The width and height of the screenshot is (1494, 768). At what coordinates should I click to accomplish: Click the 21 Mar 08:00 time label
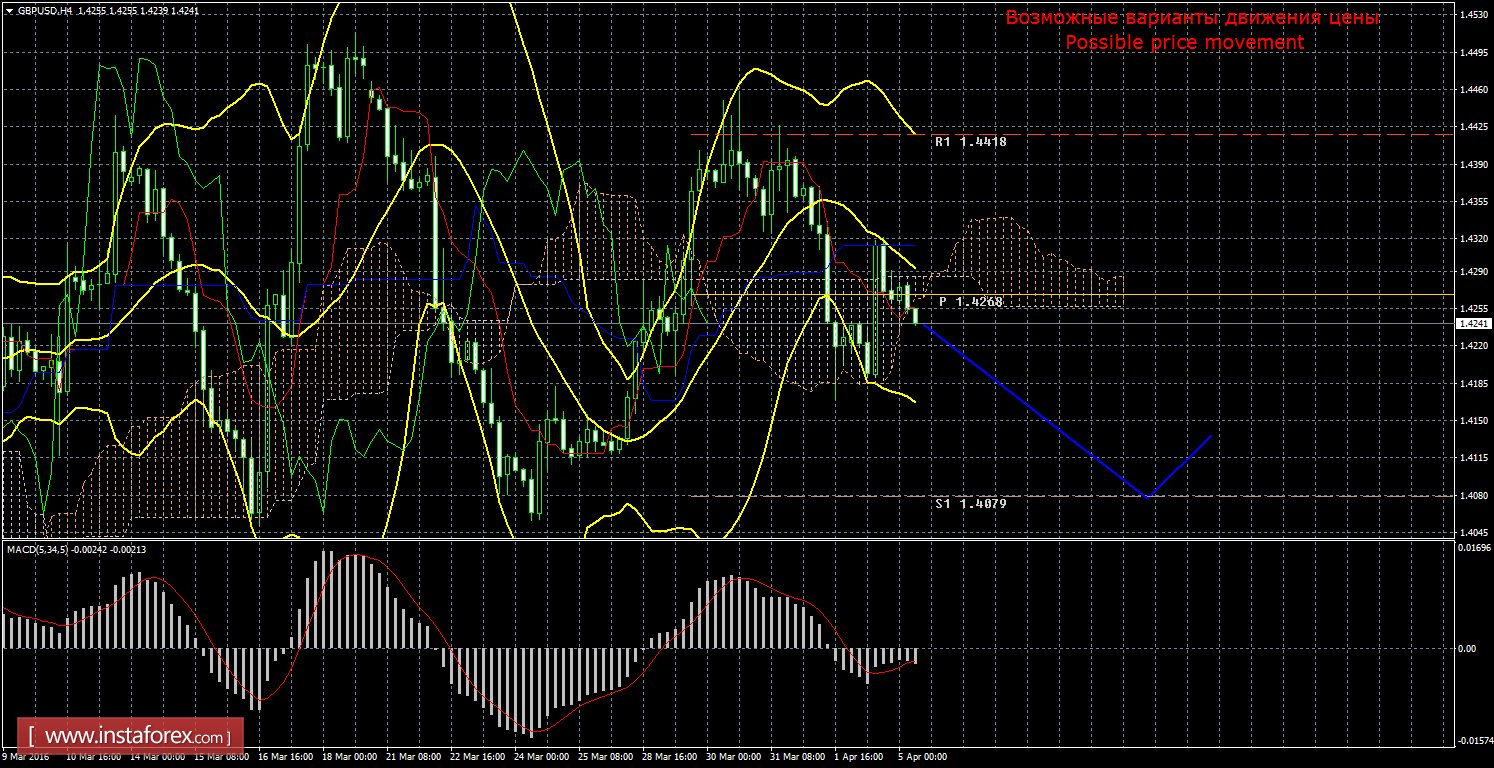pos(412,758)
